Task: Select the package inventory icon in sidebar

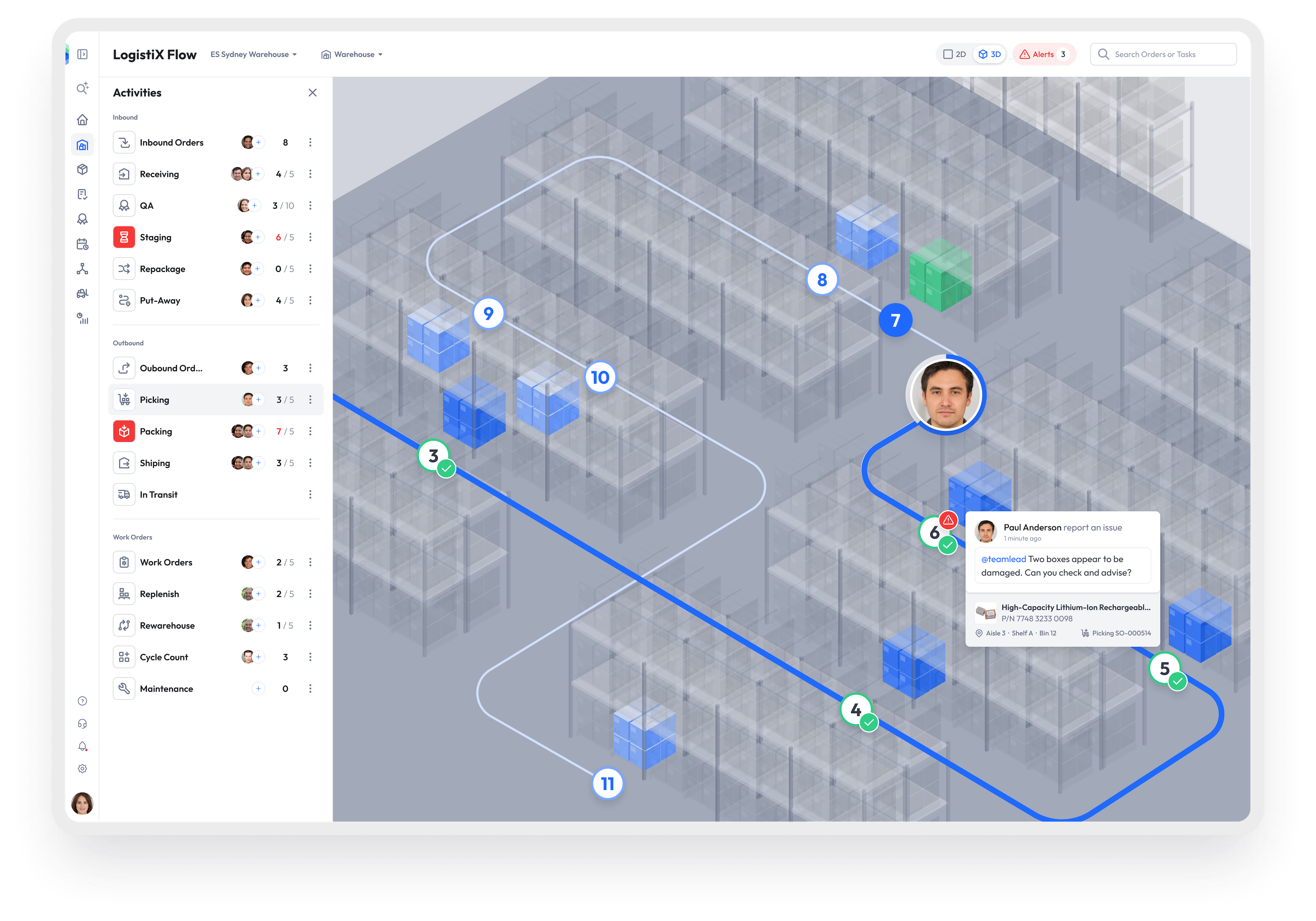Action: pyautogui.click(x=82, y=169)
